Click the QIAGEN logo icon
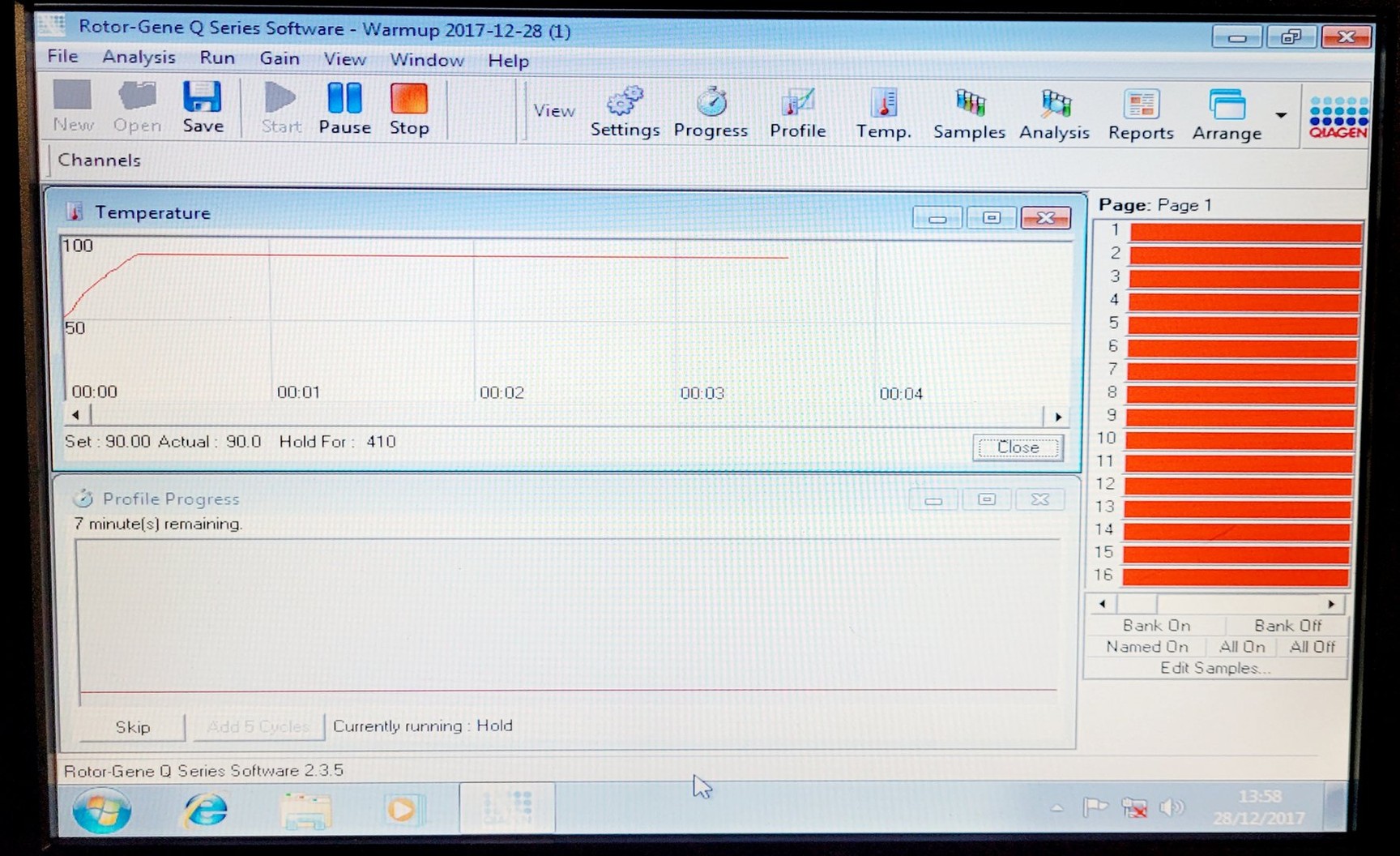1400x856 pixels. point(1338,117)
